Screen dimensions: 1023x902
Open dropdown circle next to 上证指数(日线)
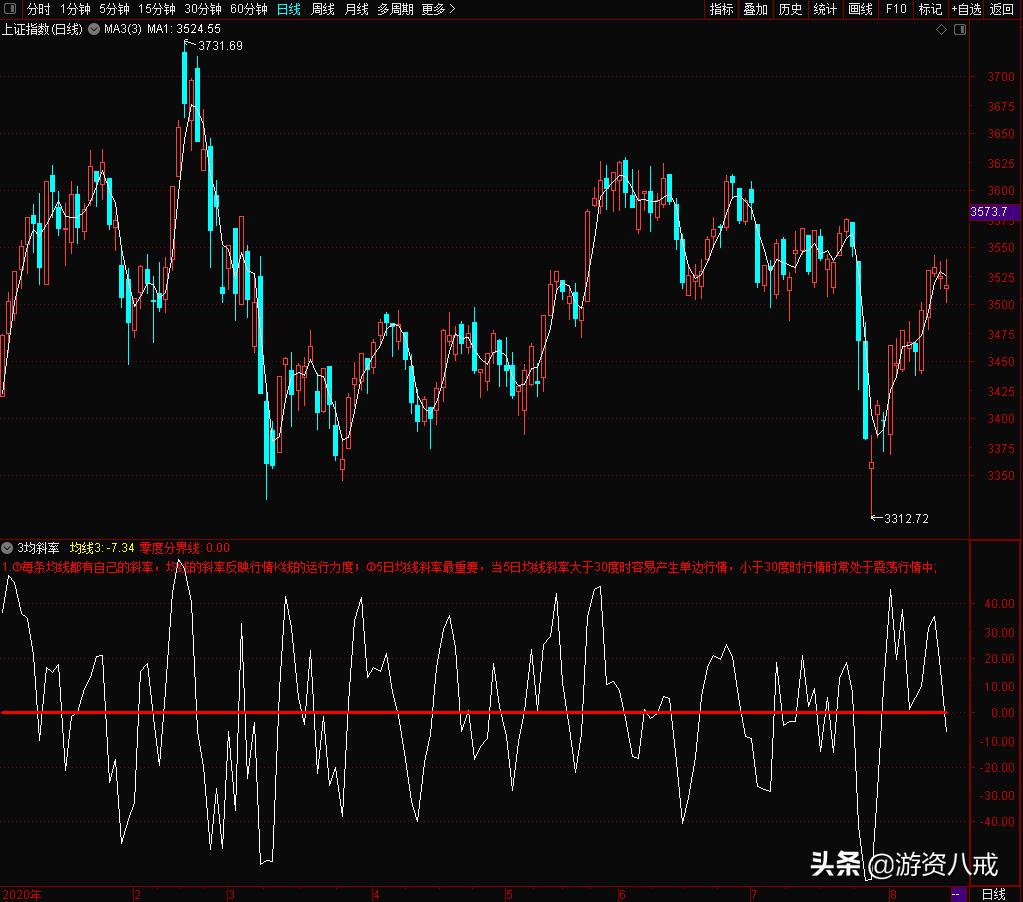94,29
